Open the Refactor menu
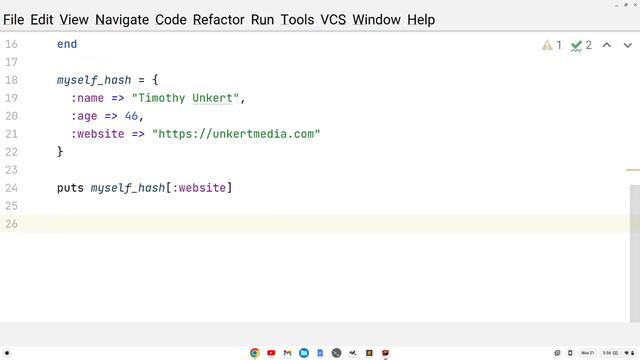 click(x=218, y=20)
